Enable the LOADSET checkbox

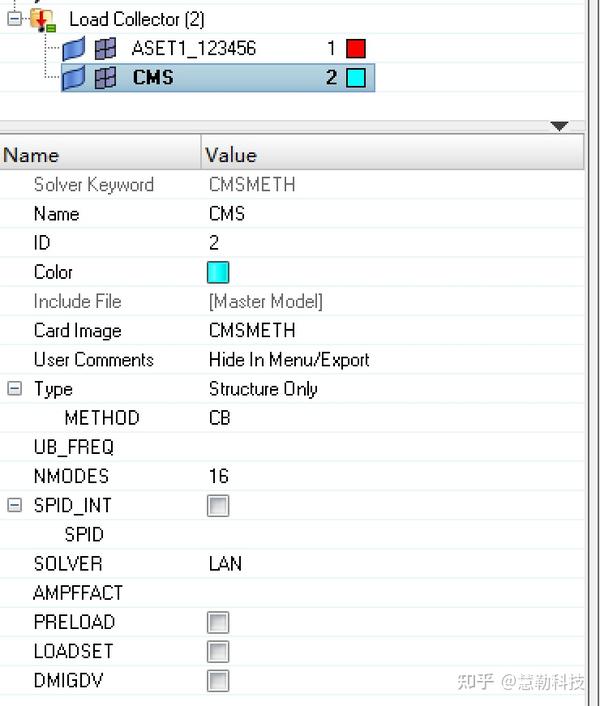[218, 652]
